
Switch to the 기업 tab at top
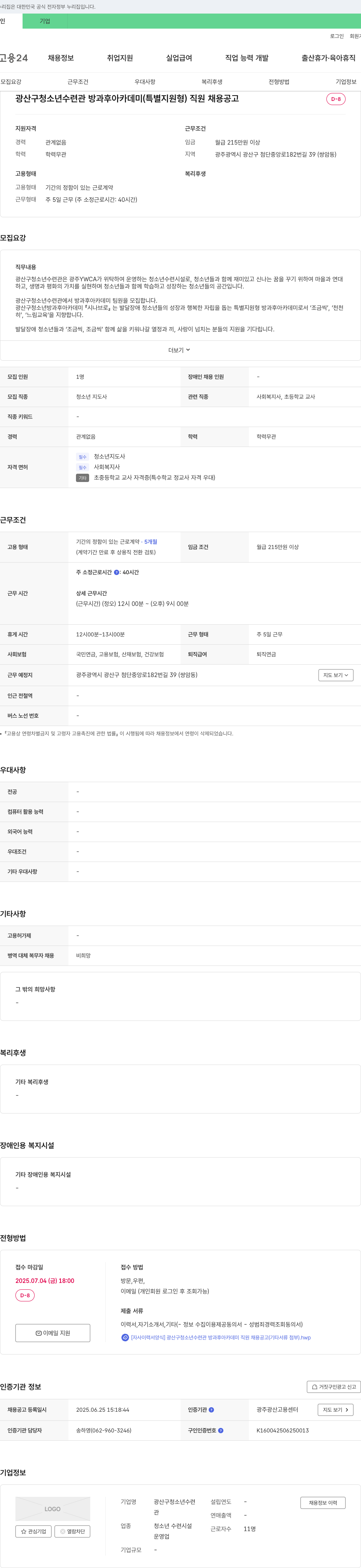click(45, 21)
